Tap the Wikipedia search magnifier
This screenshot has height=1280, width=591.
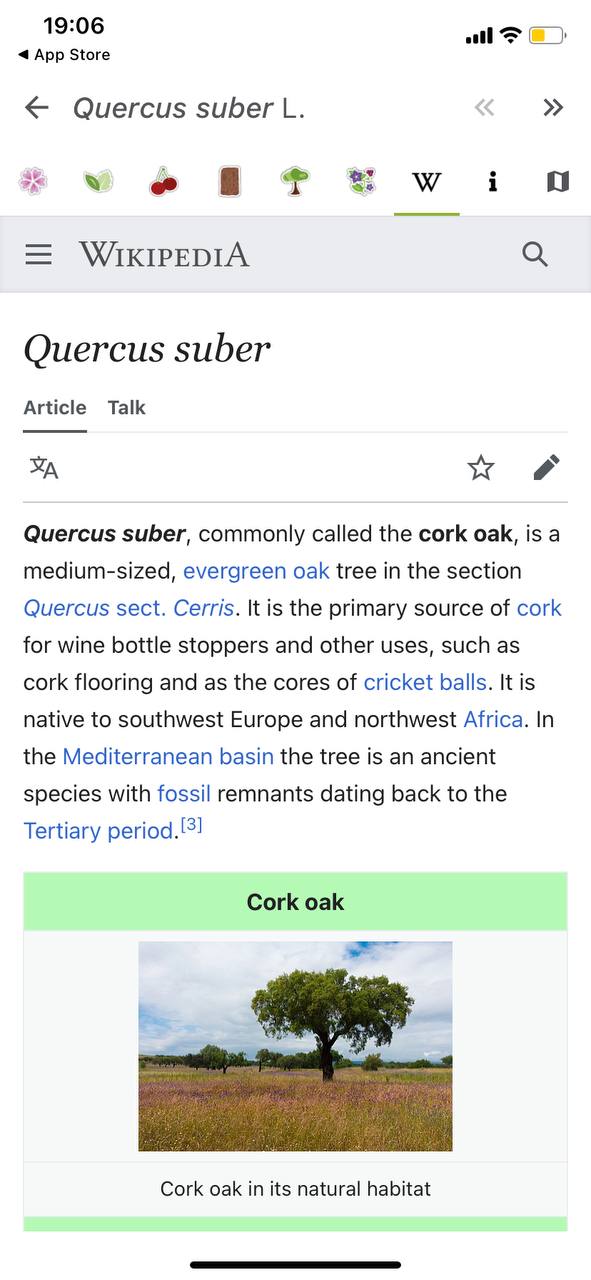(x=536, y=255)
